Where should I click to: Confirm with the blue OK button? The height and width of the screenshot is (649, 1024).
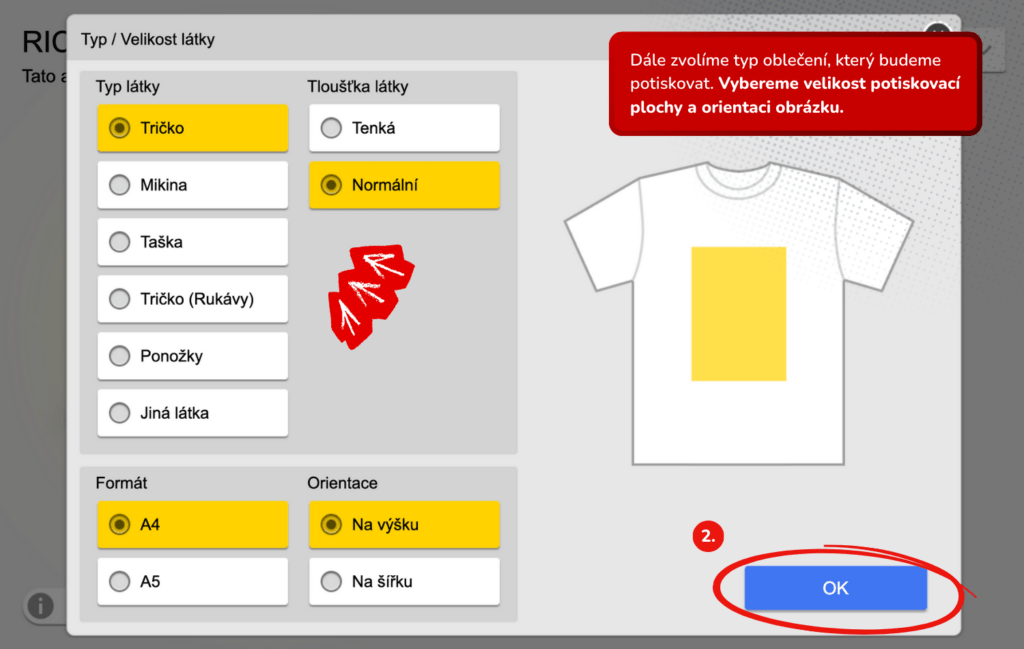(835, 588)
